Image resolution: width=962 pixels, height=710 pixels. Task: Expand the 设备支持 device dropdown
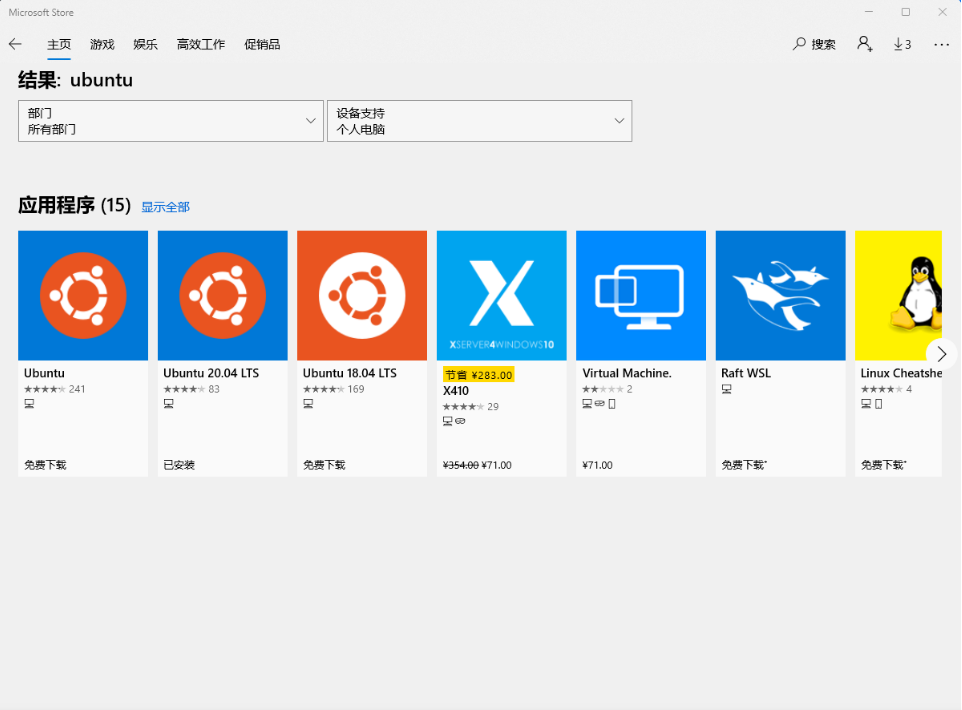[x=479, y=121]
